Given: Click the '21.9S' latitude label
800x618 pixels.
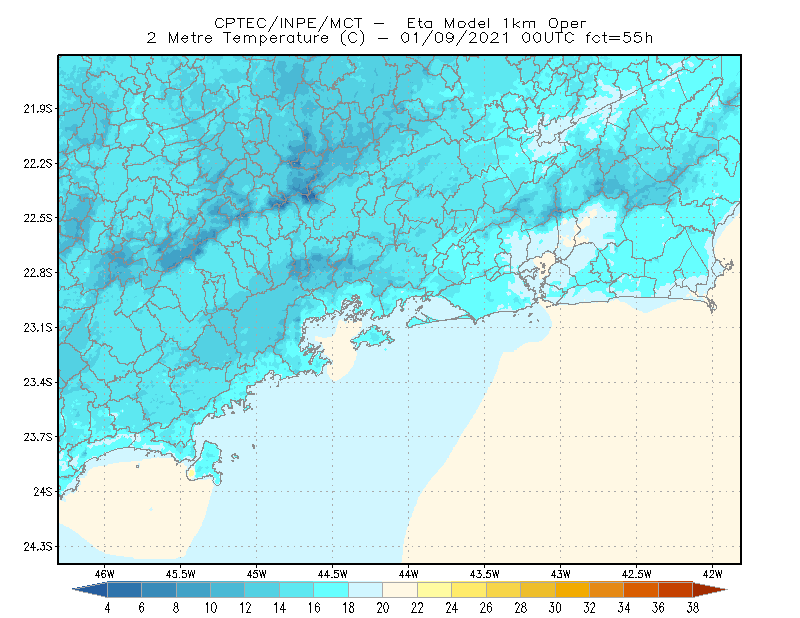Looking at the screenshot, I should [38, 109].
